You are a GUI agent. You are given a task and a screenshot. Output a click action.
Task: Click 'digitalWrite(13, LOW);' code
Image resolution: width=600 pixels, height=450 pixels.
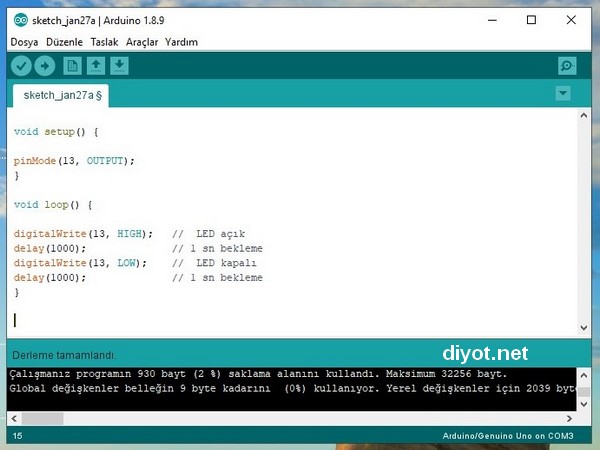pos(80,263)
